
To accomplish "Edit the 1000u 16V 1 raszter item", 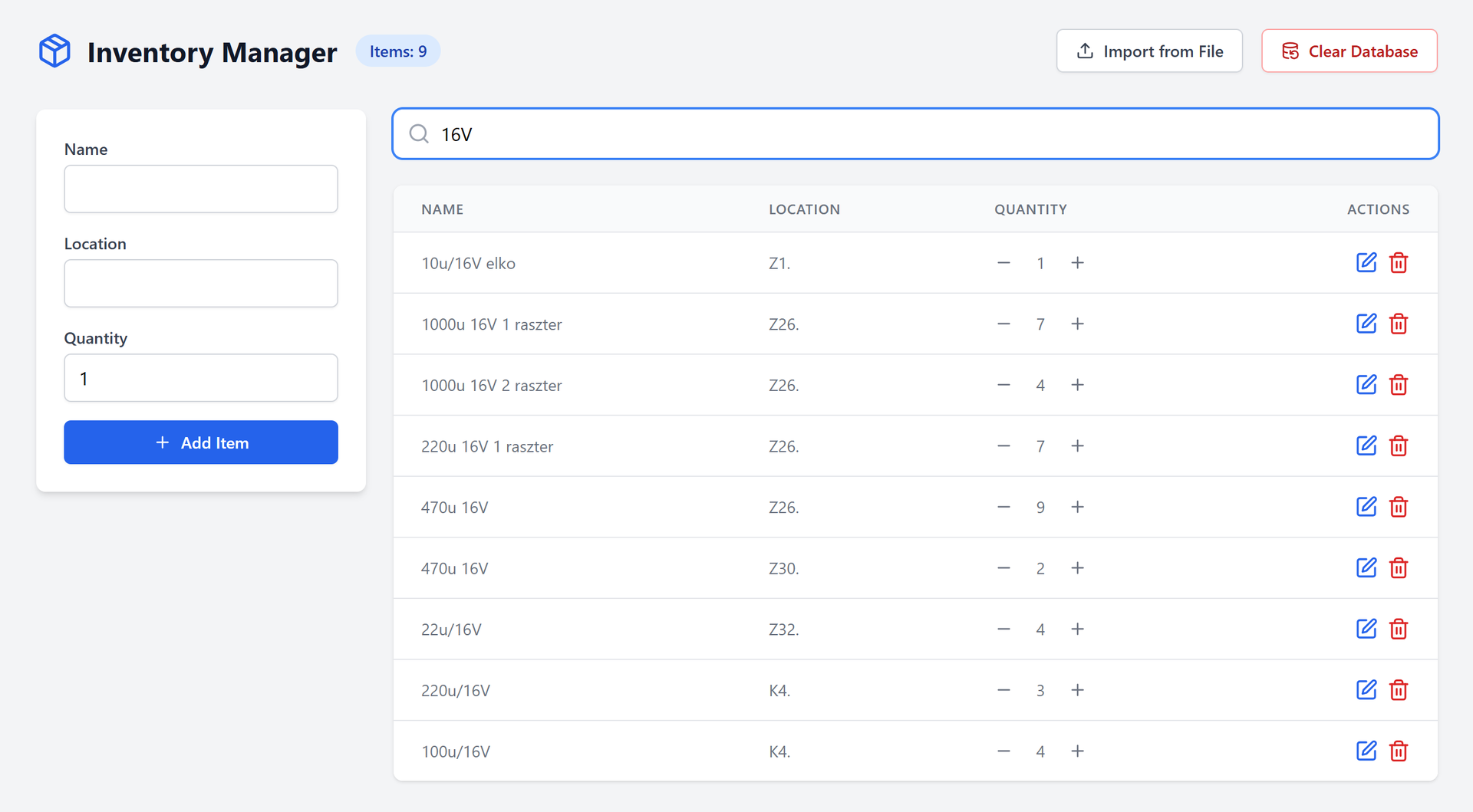I will [1366, 324].
